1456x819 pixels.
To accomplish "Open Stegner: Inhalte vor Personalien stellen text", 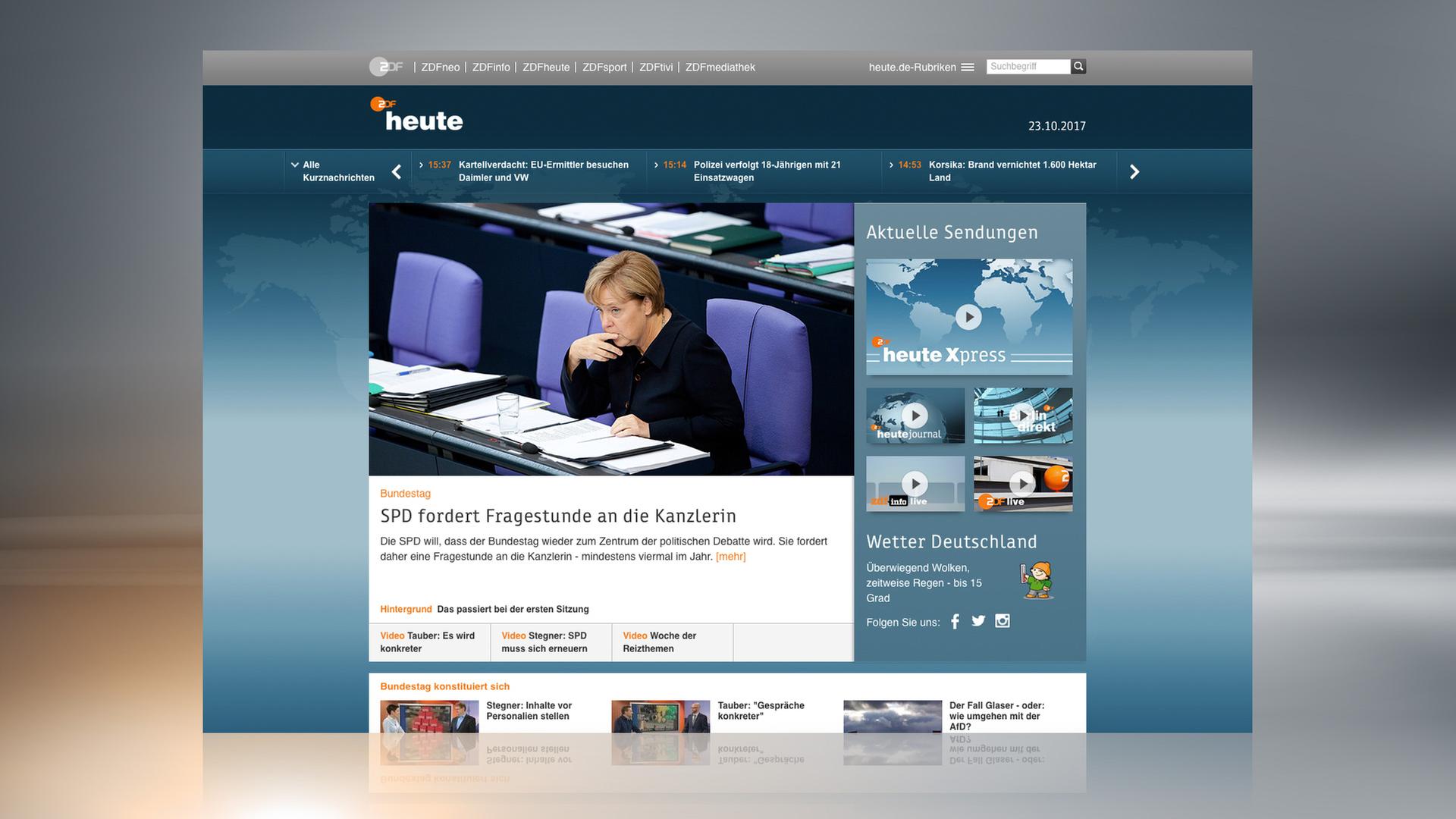I will pos(529,711).
